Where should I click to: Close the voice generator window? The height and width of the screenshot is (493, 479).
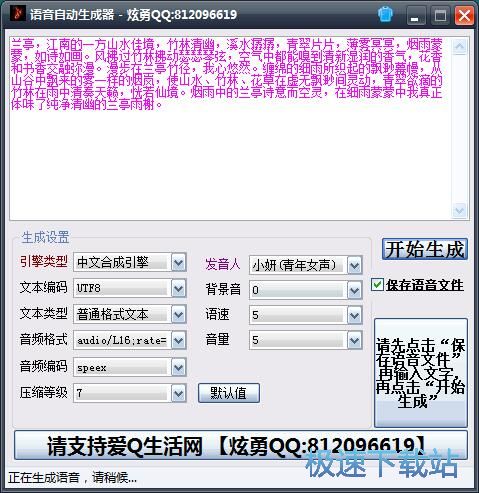(464, 16)
